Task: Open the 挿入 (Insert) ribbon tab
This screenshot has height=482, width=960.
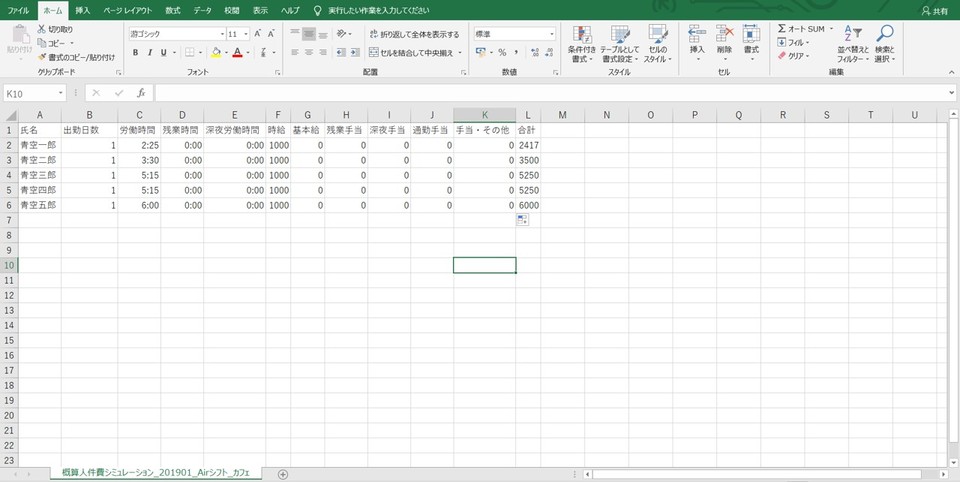Action: [82, 10]
